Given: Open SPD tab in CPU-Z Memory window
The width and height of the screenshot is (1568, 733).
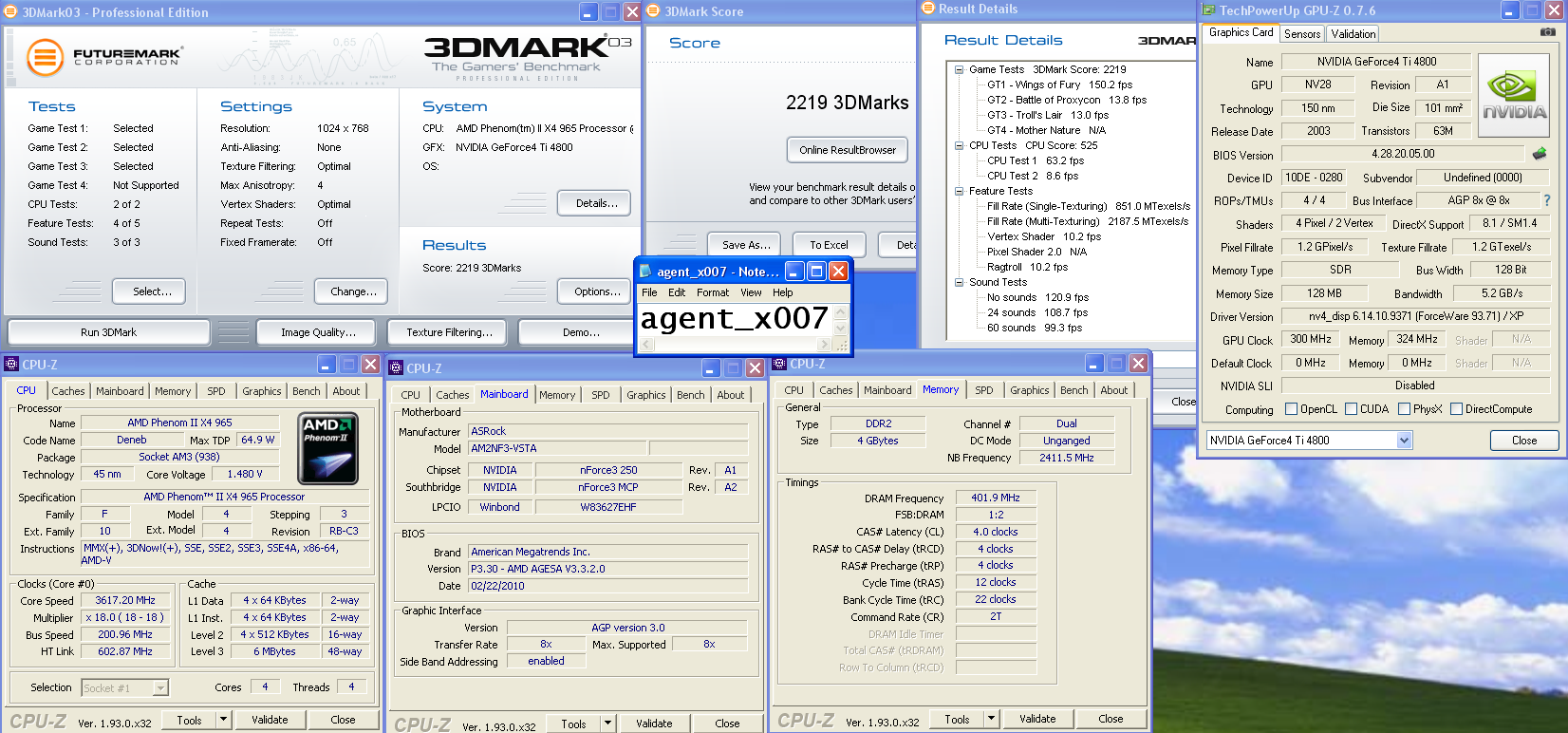Looking at the screenshot, I should [984, 390].
